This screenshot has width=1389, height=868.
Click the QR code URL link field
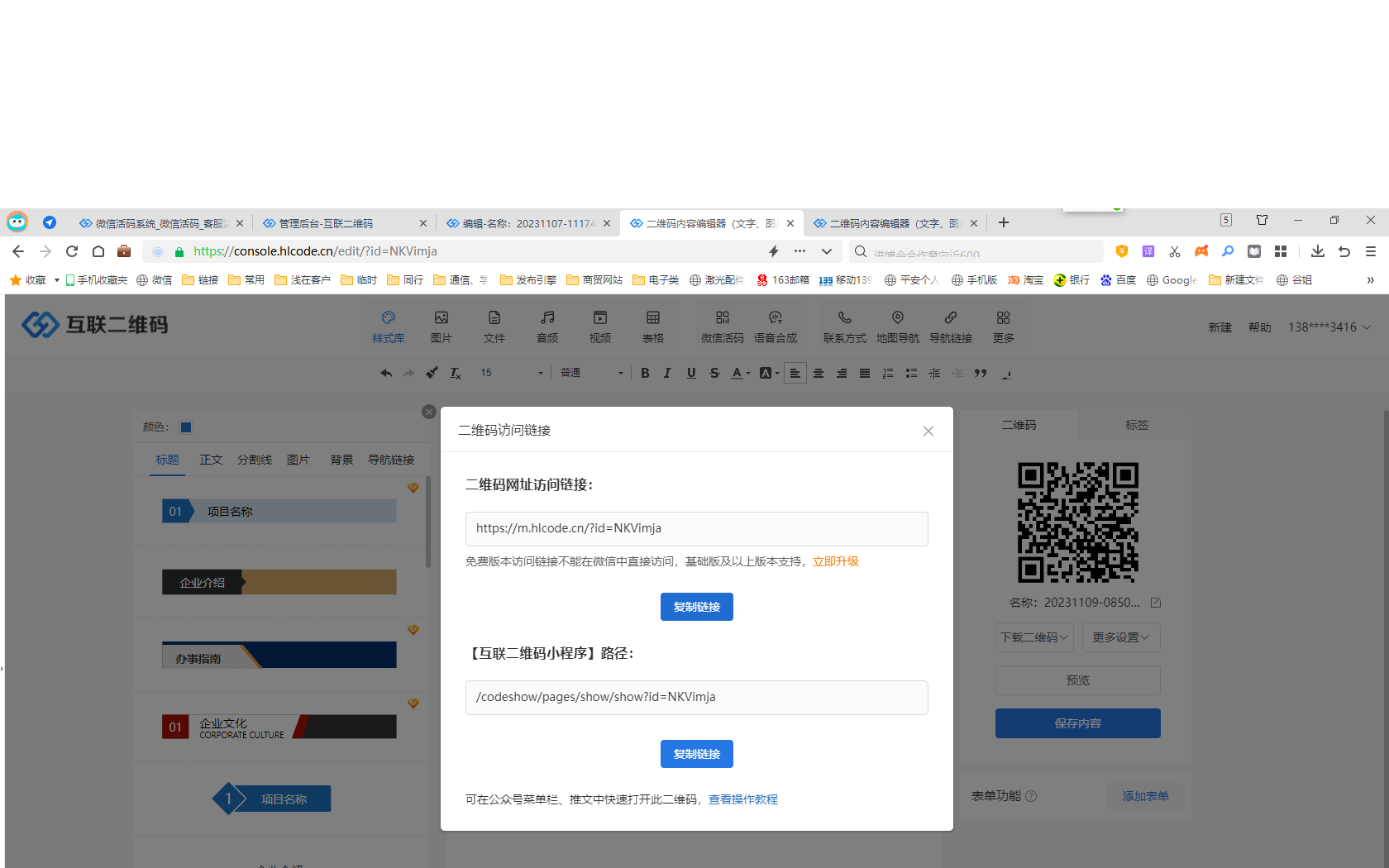coord(696,528)
